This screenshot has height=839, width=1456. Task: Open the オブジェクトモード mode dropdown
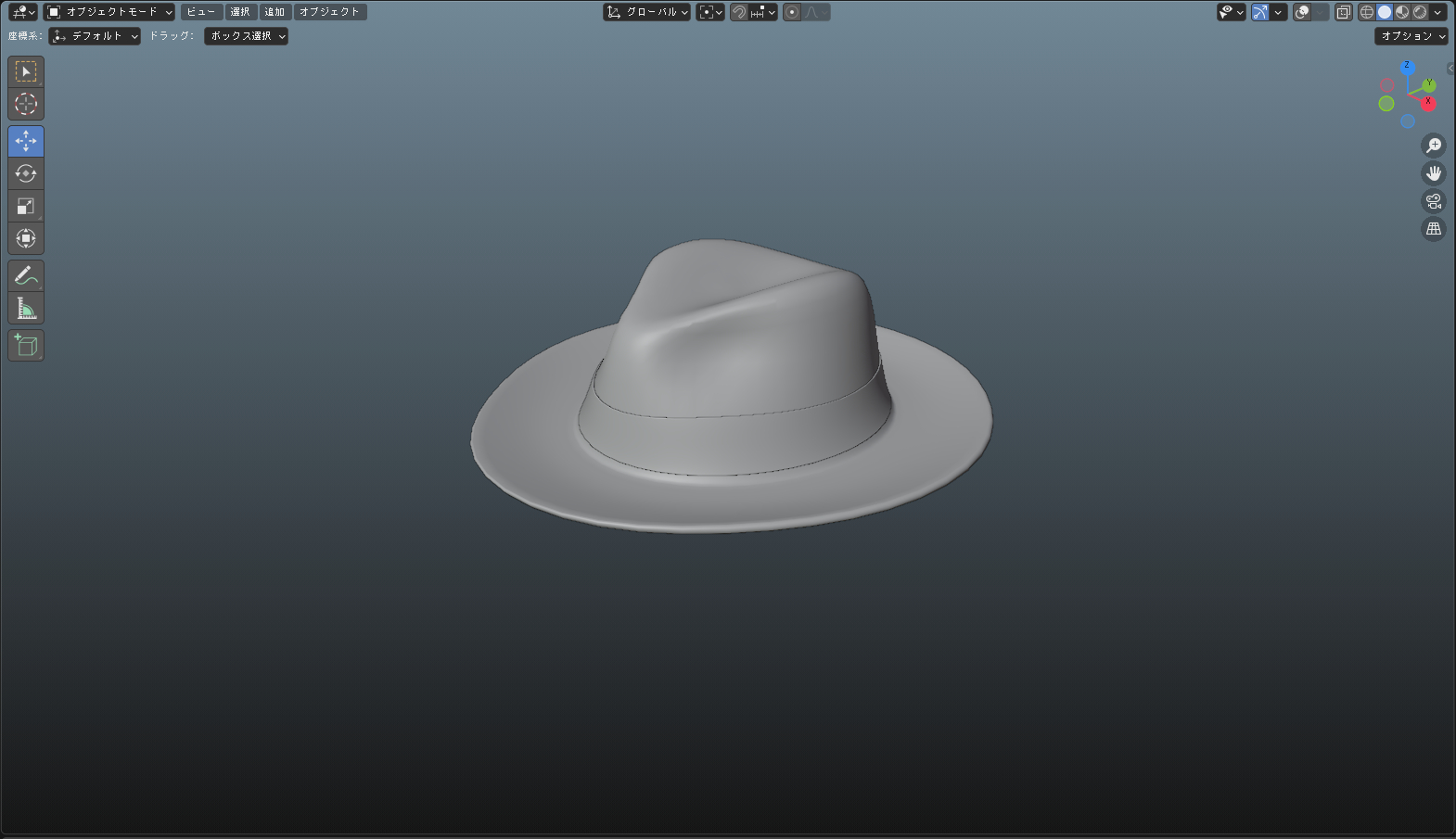pos(109,12)
